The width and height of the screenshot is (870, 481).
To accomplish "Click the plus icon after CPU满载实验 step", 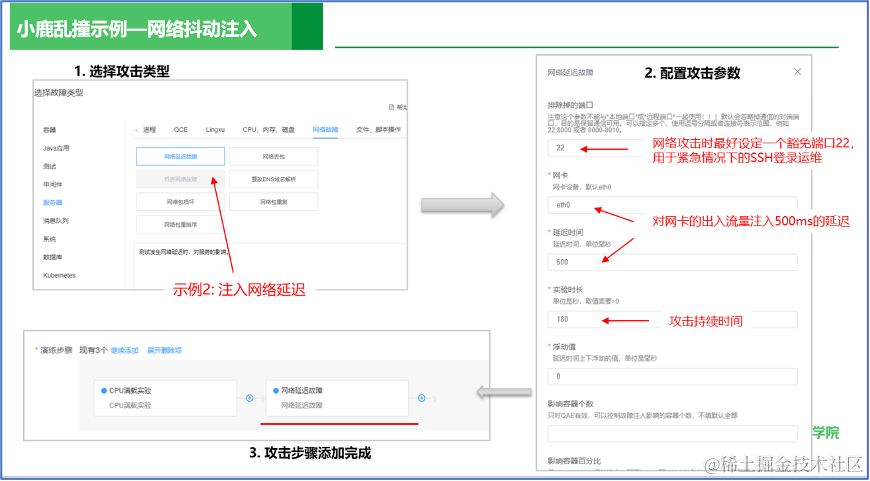I will 249,398.
